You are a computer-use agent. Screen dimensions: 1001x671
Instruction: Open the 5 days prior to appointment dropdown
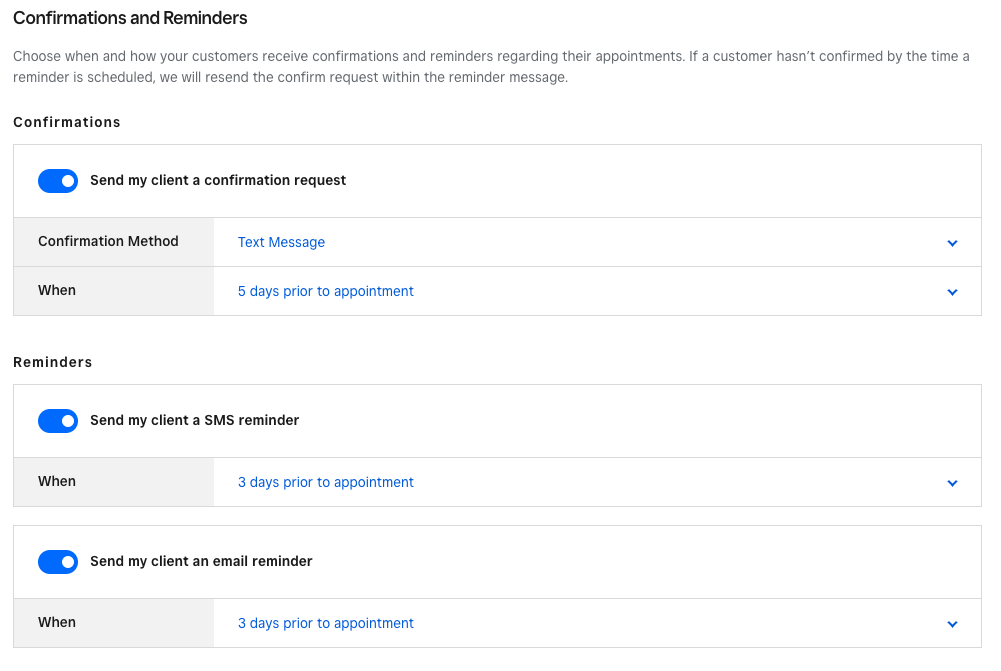pos(326,291)
